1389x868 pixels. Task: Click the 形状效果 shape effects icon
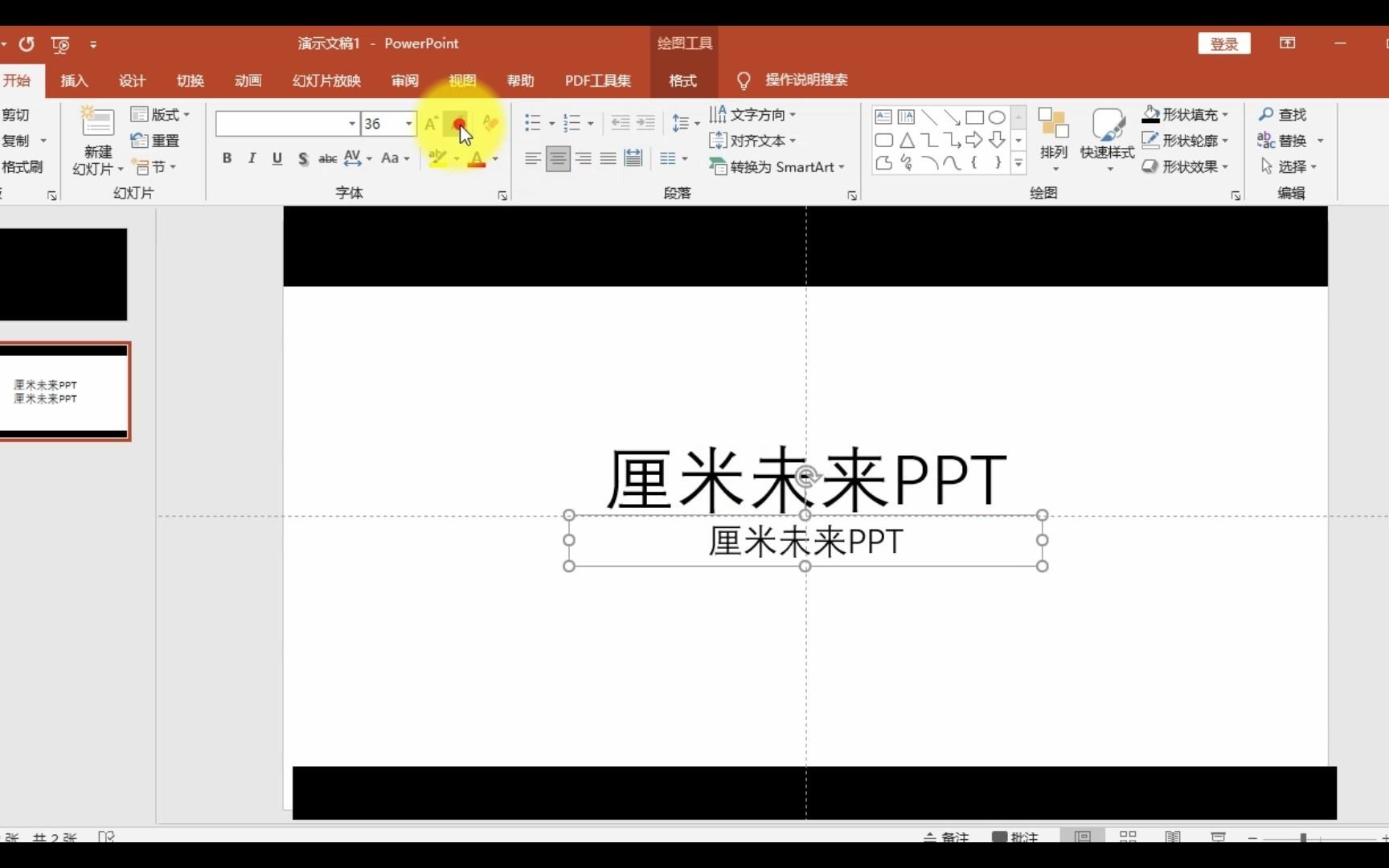tap(1185, 166)
